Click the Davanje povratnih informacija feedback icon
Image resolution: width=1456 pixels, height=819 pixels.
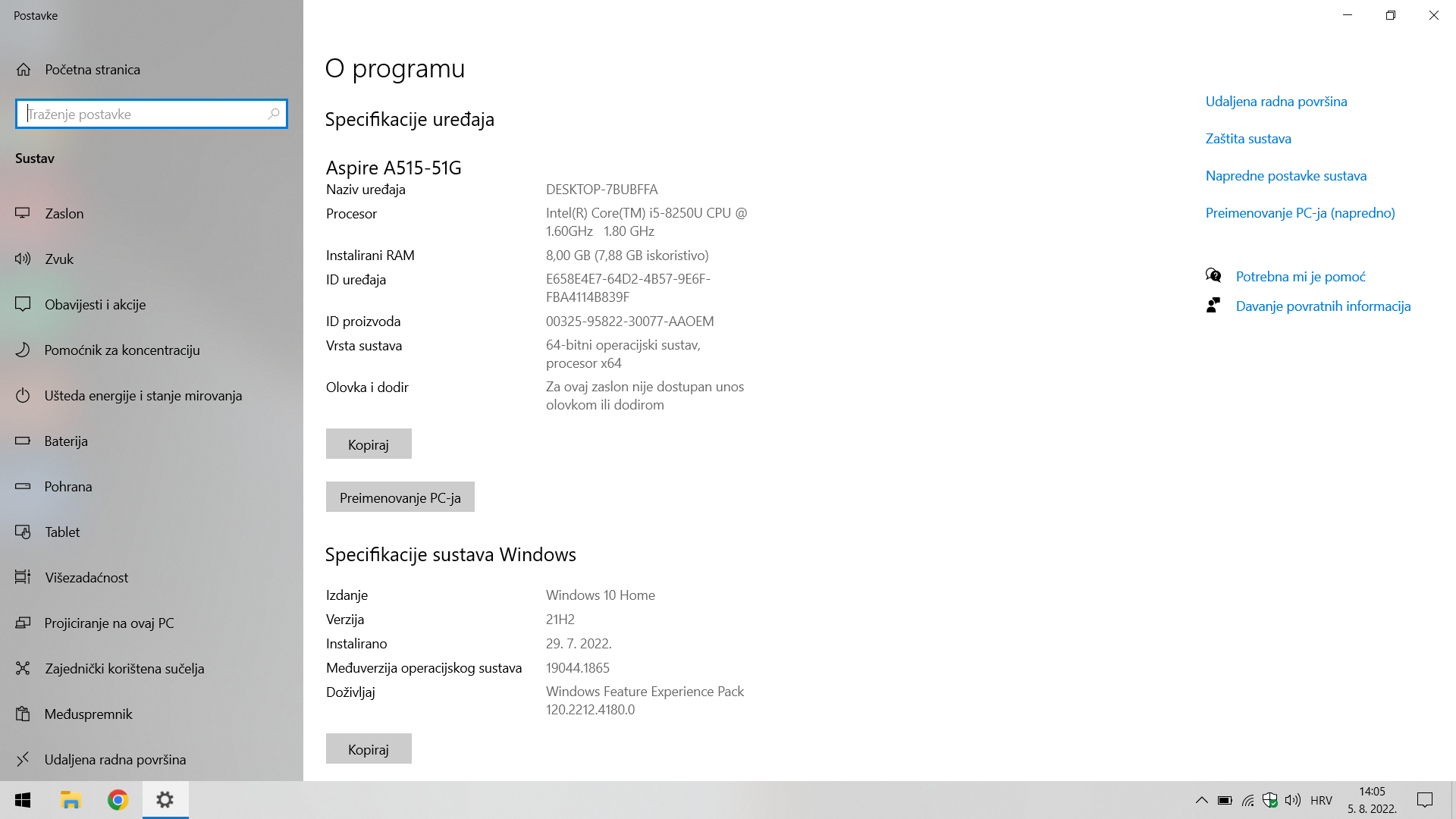point(1213,305)
